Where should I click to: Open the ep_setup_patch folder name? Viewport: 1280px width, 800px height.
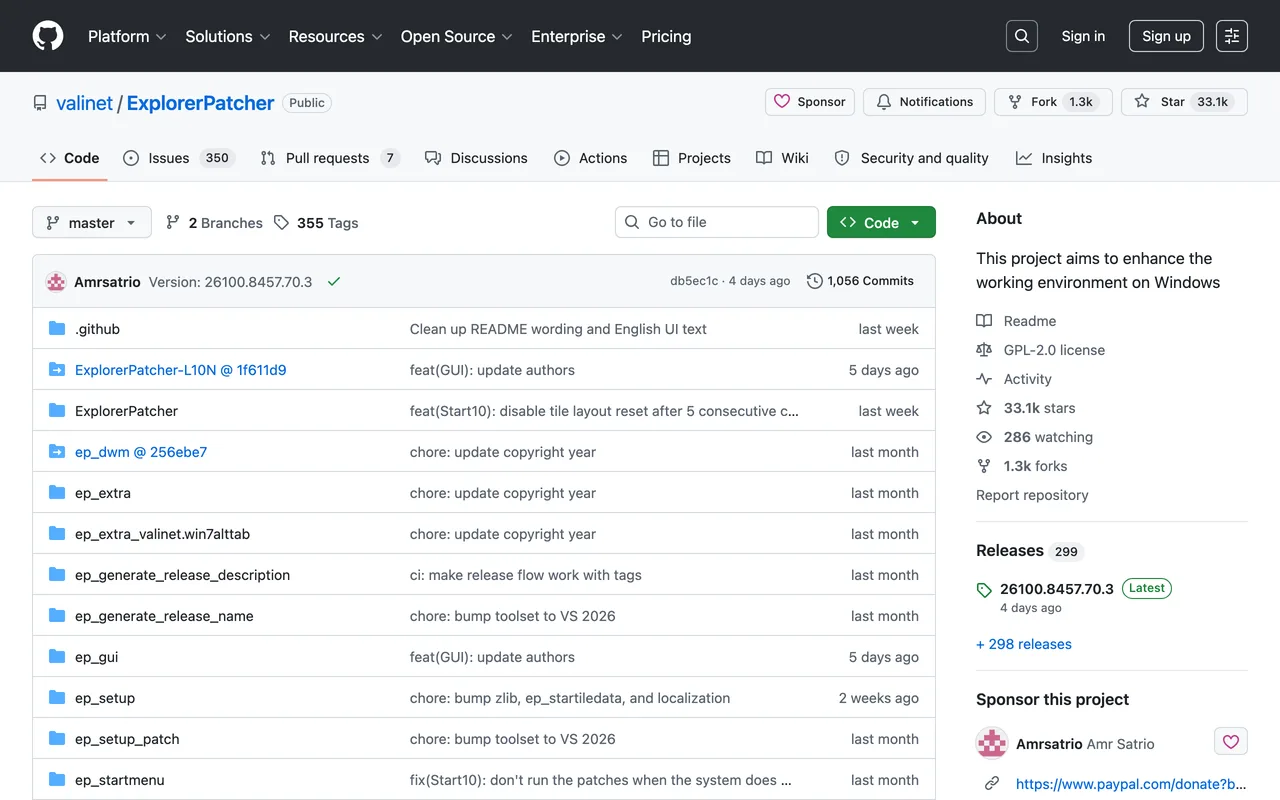coord(127,739)
